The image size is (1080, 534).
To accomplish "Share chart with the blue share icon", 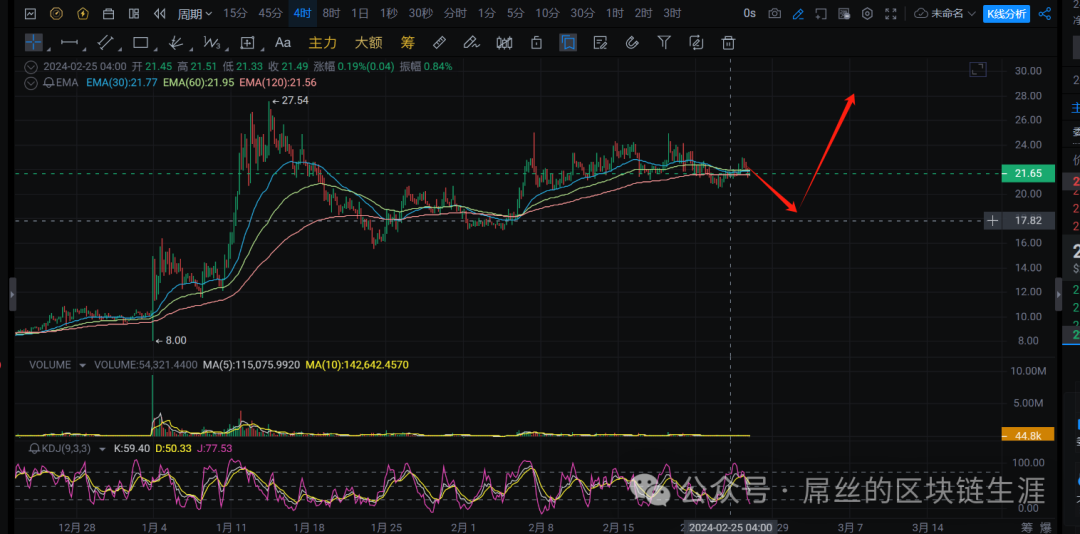I will pyautogui.click(x=1045, y=13).
